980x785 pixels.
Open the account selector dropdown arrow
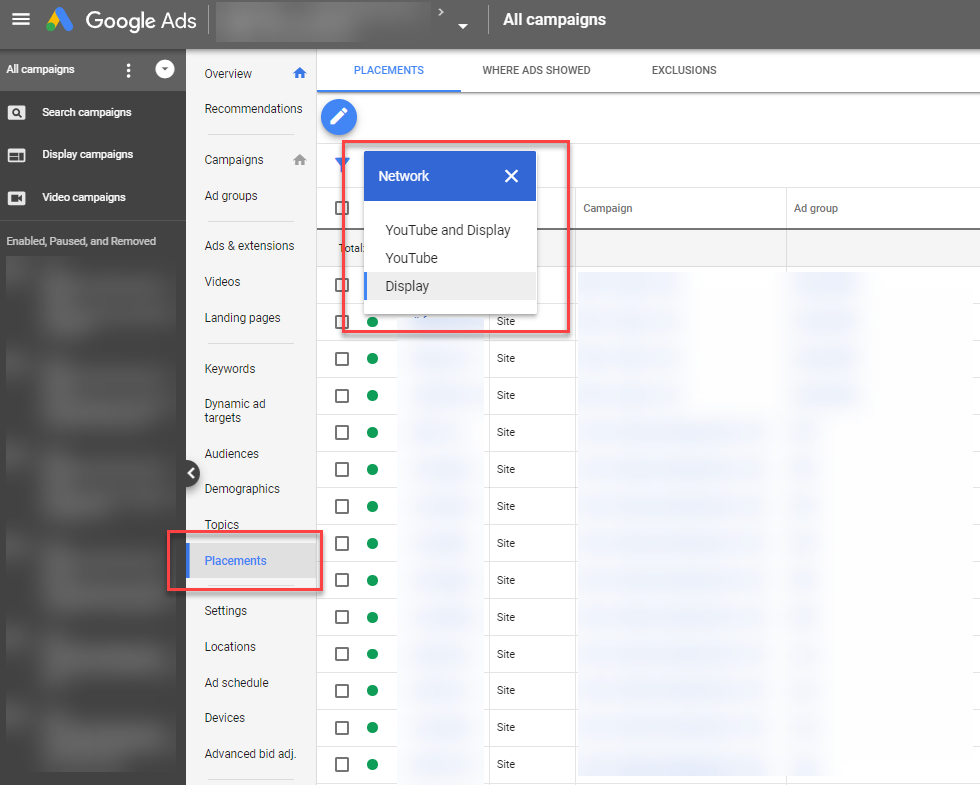[x=462, y=26]
